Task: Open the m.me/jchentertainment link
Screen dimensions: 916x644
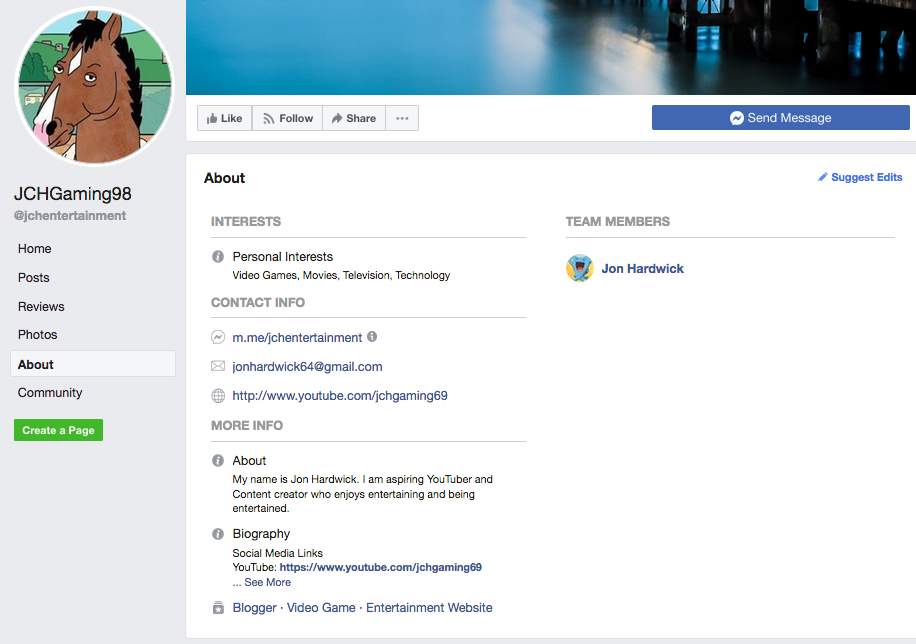Action: [297, 338]
